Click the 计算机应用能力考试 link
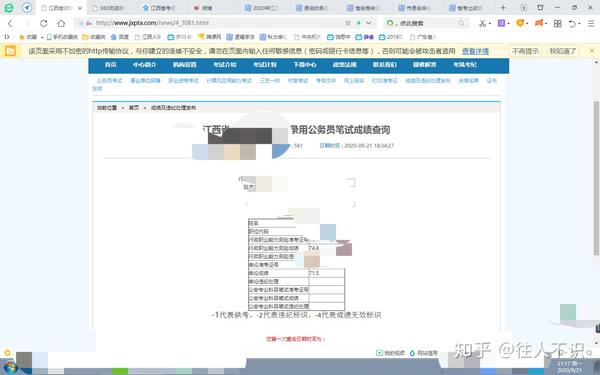 tap(229, 81)
